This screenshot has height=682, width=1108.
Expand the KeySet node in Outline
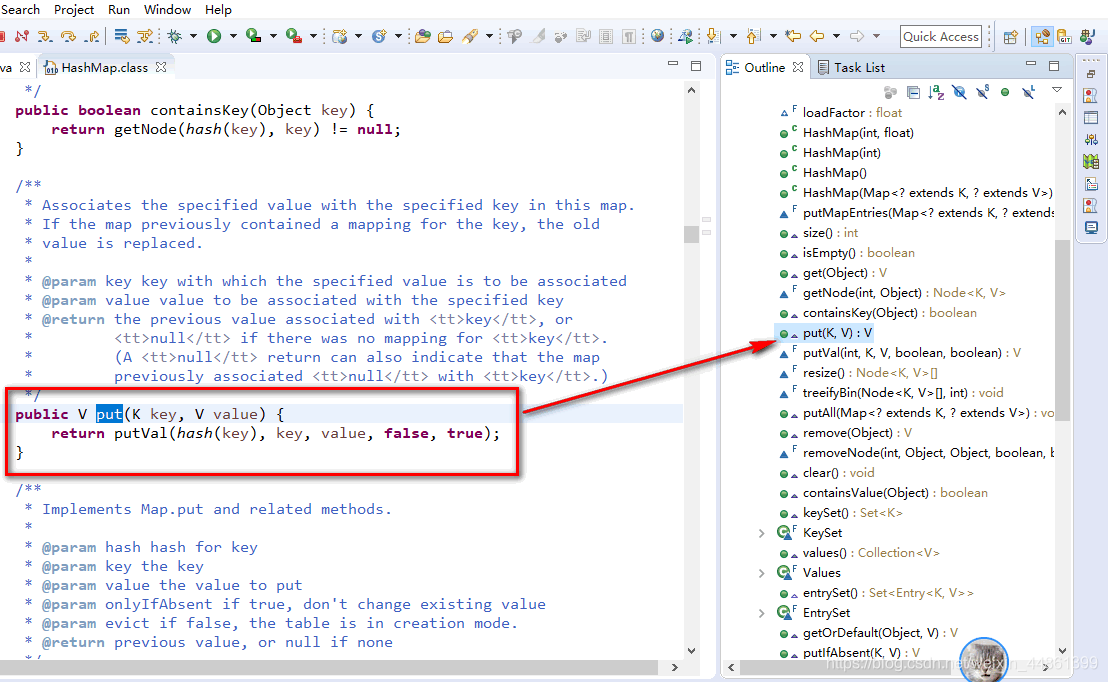tap(761, 533)
